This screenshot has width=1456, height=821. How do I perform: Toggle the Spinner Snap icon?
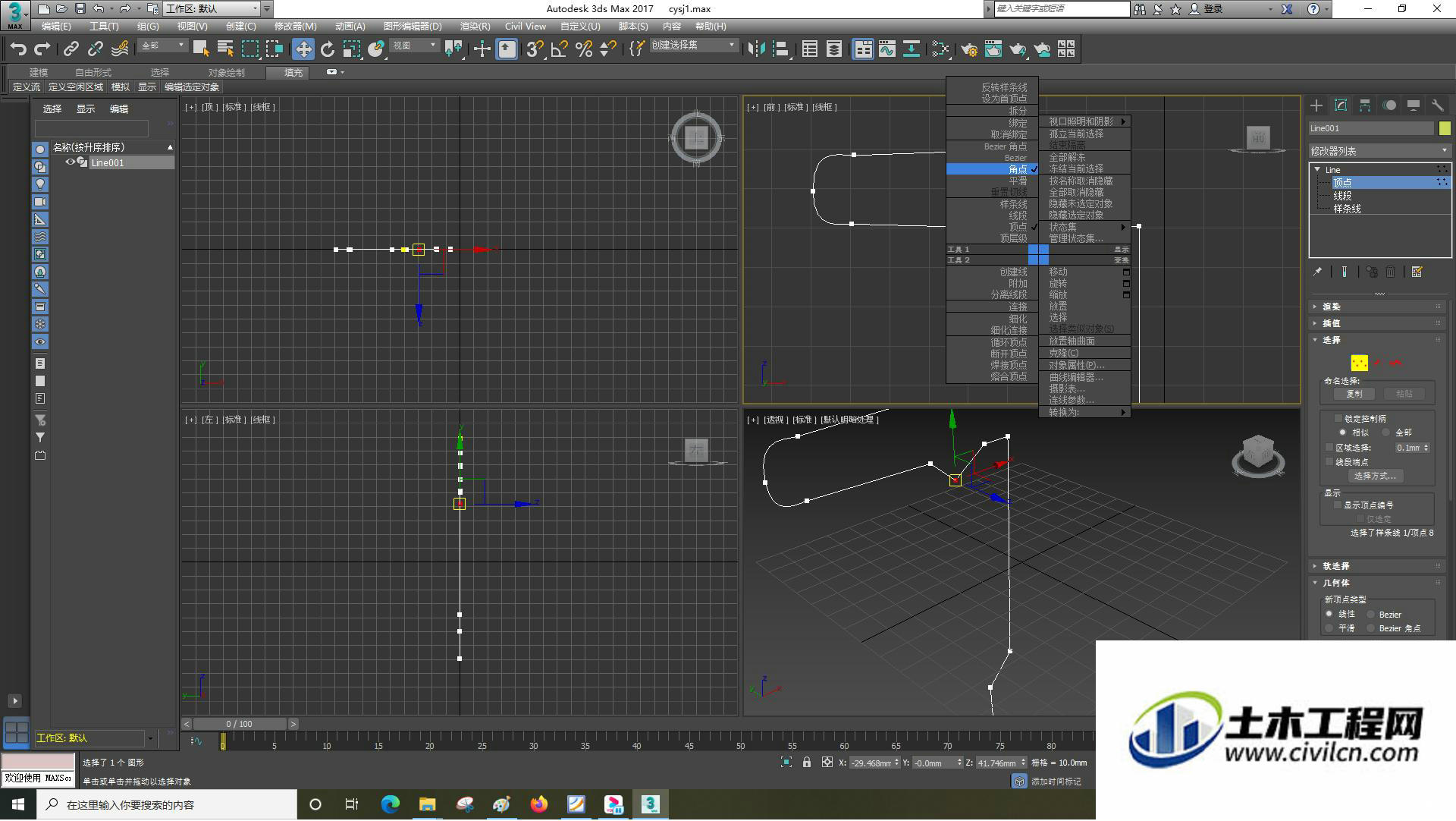click(x=608, y=49)
